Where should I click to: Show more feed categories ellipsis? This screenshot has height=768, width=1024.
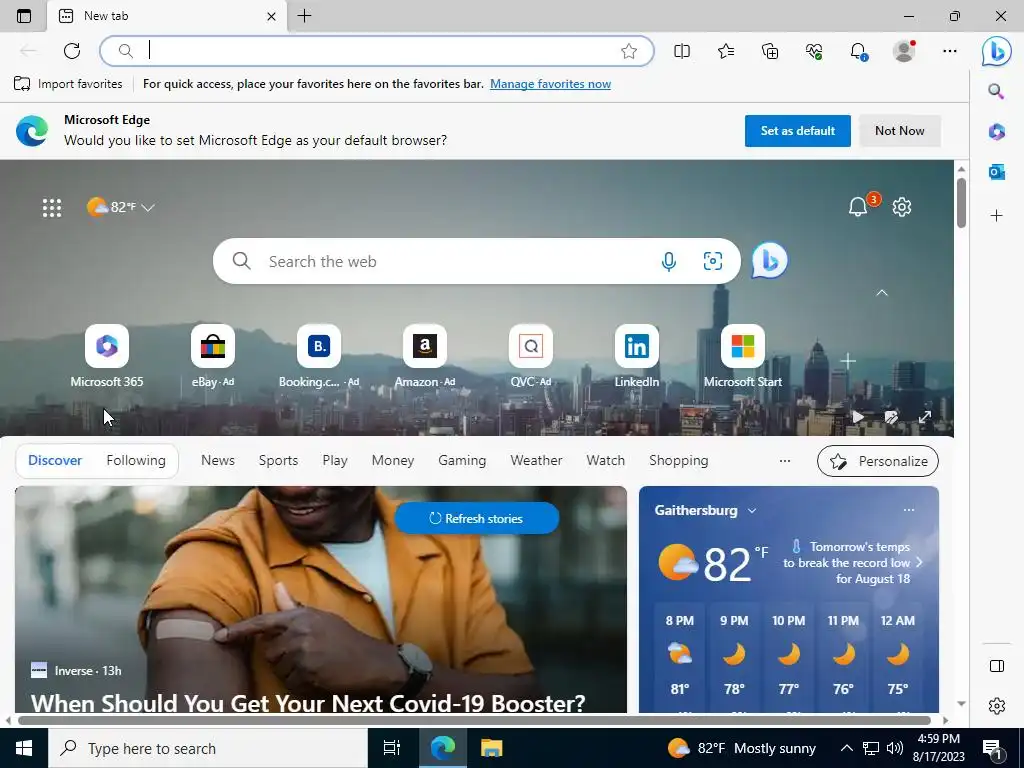785,460
